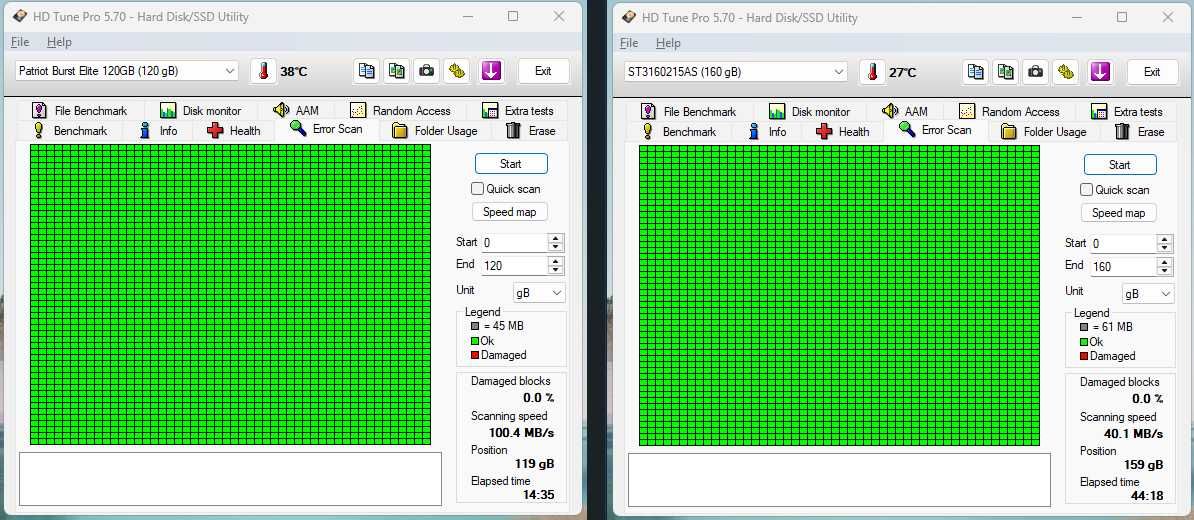Open File menu in Patriot window
Image resolution: width=1194 pixels, height=520 pixels.
[20, 42]
